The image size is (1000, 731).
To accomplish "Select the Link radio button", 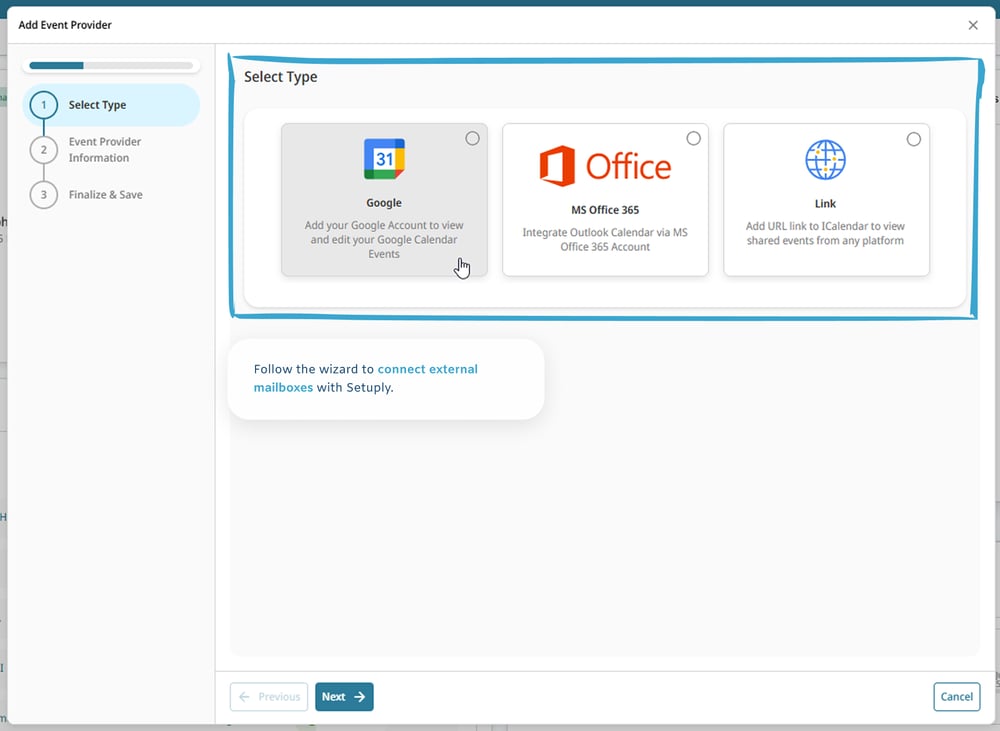I will point(914,139).
